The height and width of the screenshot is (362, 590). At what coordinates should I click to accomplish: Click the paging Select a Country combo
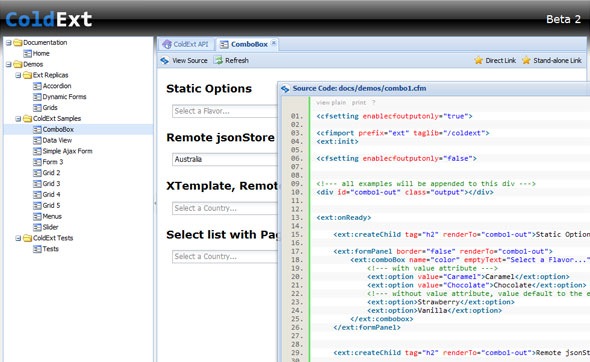pos(225,257)
